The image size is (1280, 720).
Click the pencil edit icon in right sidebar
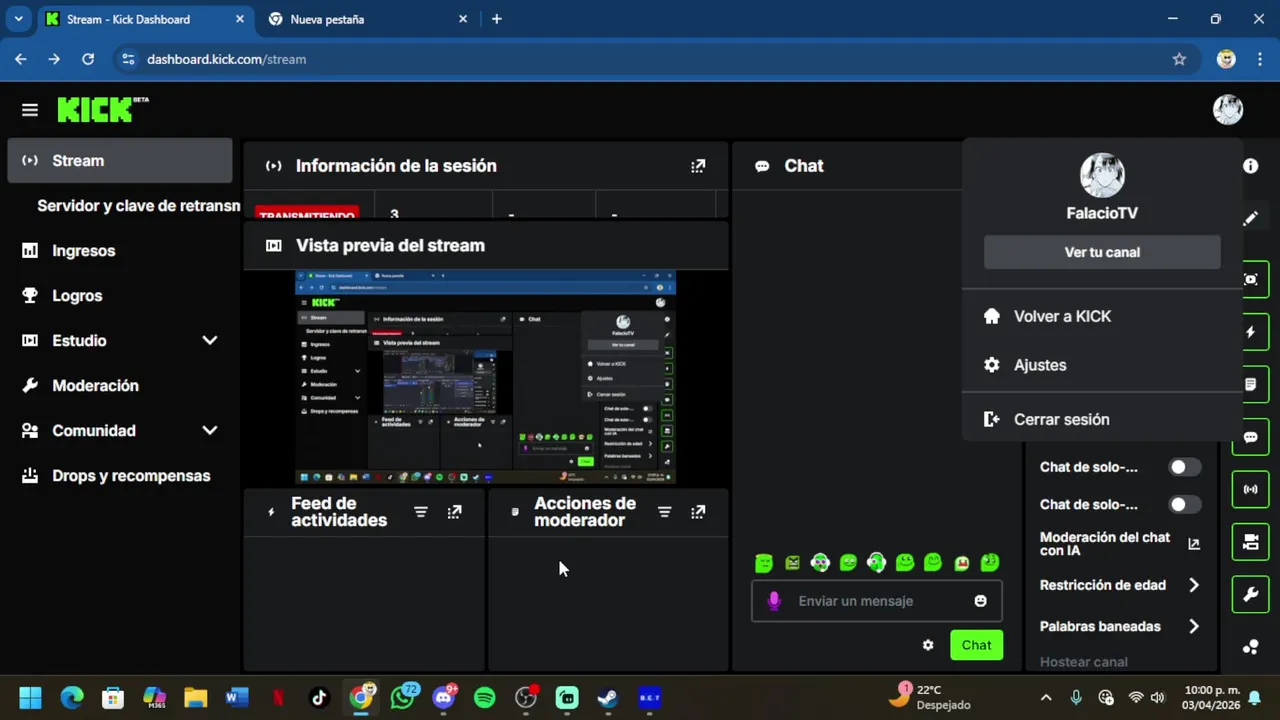(1251, 218)
